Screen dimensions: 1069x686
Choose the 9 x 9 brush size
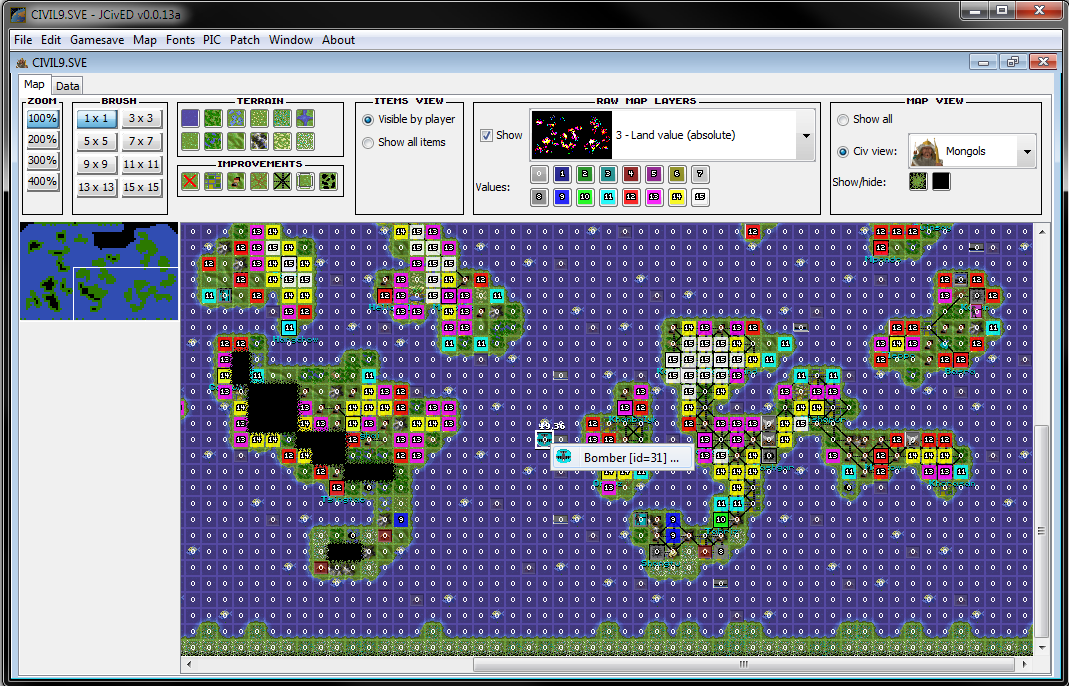[x=96, y=164]
